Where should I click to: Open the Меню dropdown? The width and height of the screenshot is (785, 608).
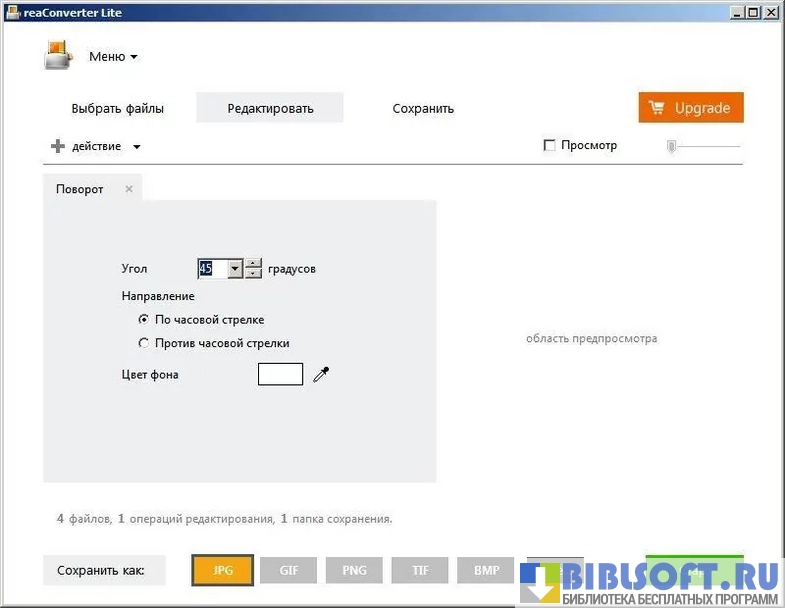pyautogui.click(x=113, y=57)
